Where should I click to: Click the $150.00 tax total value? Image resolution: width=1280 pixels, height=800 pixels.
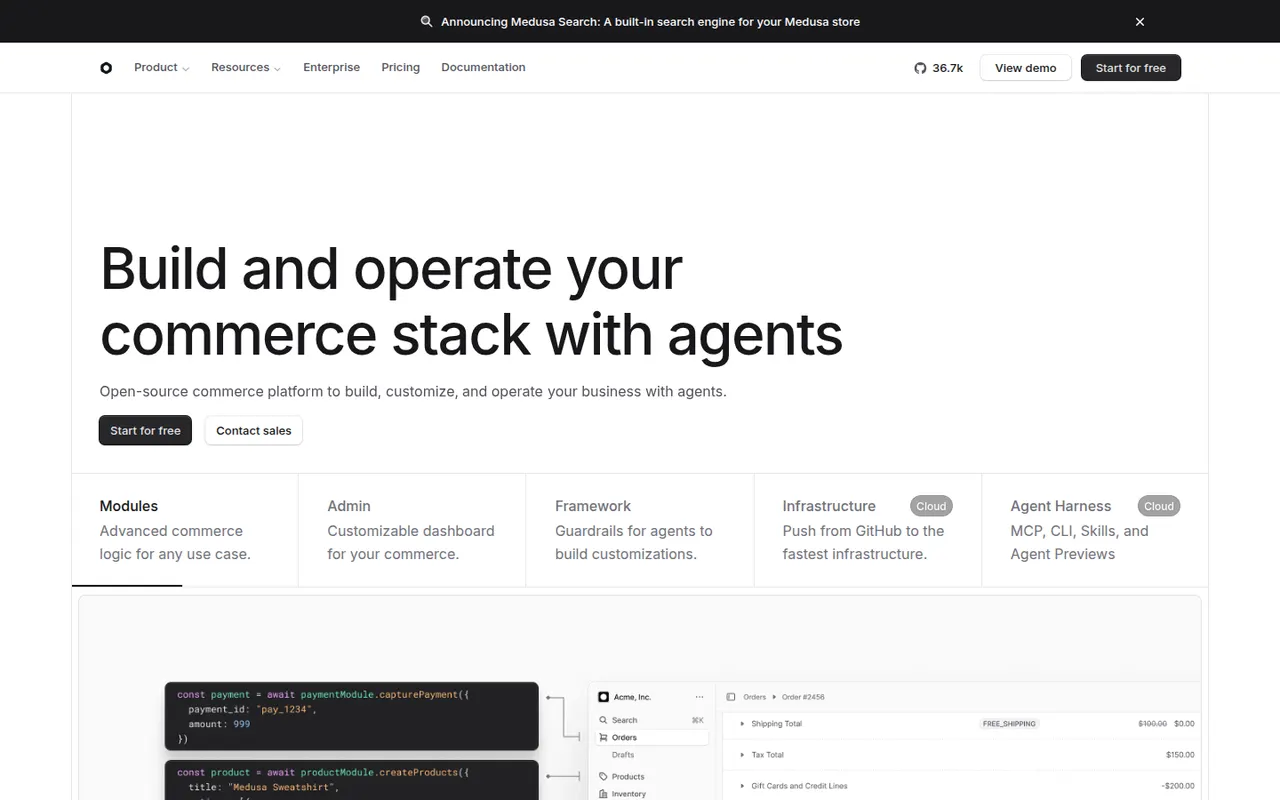point(1180,755)
